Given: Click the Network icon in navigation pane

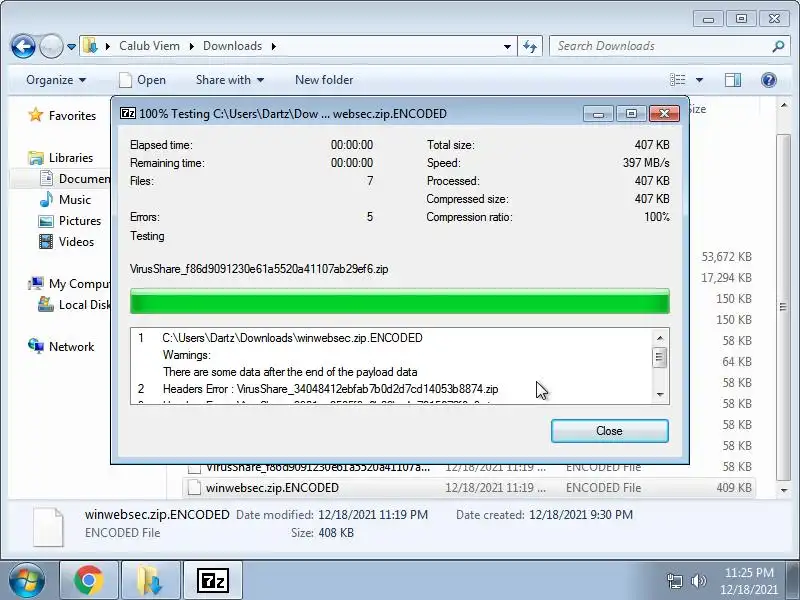Looking at the screenshot, I should tap(36, 346).
